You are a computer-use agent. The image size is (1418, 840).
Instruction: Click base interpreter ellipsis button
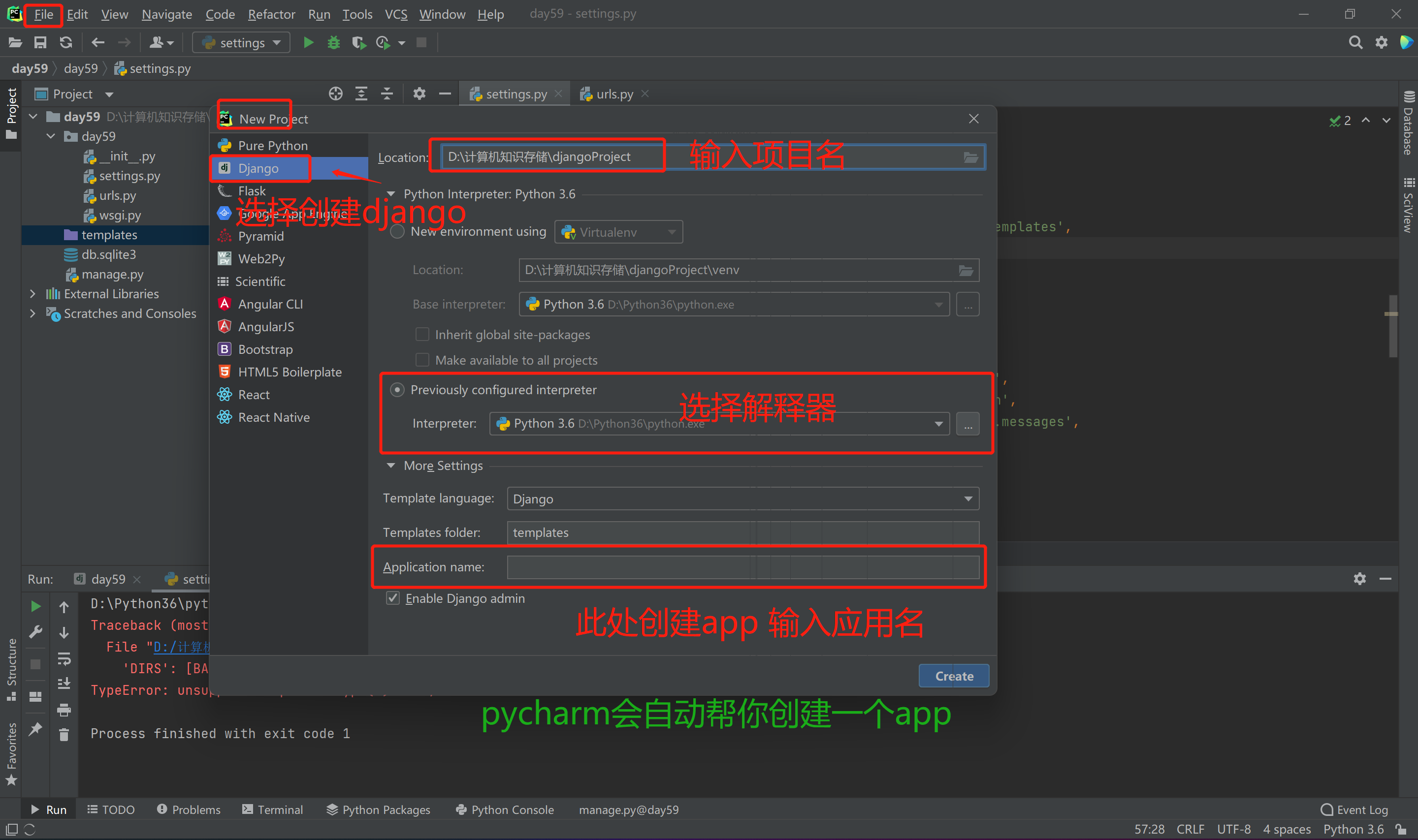coord(968,305)
